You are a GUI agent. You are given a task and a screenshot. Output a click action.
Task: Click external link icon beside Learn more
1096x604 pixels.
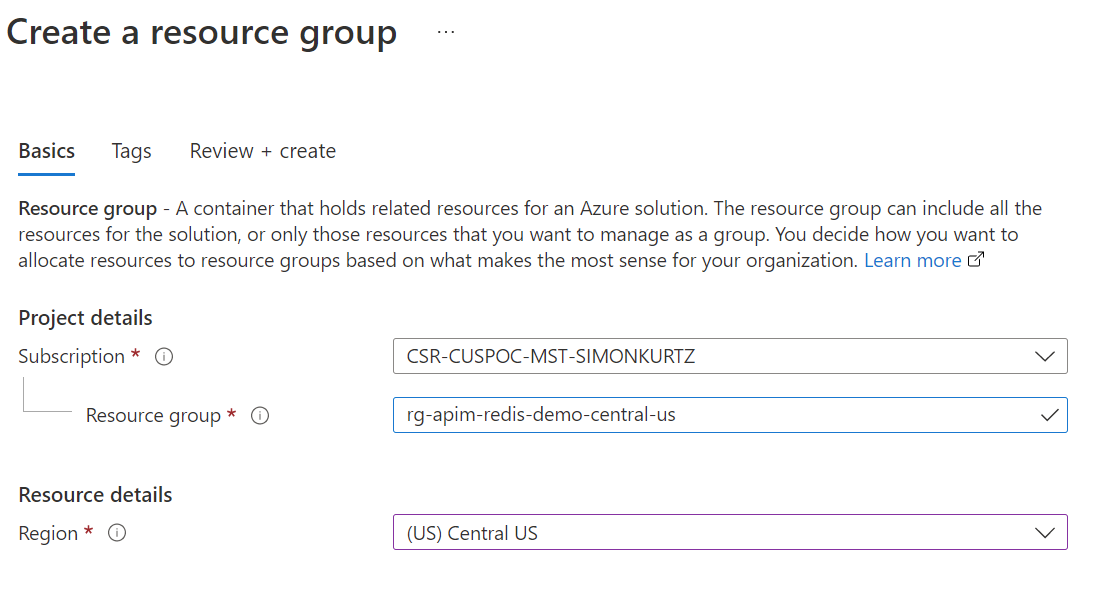click(977, 261)
